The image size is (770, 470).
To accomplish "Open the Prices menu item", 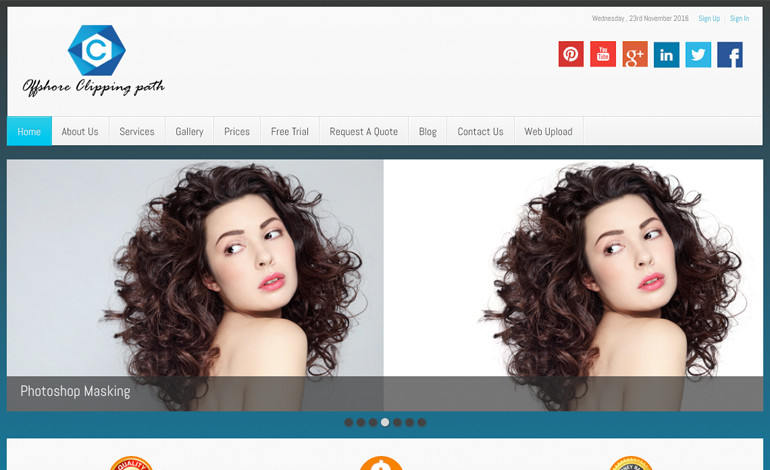I will tap(237, 131).
